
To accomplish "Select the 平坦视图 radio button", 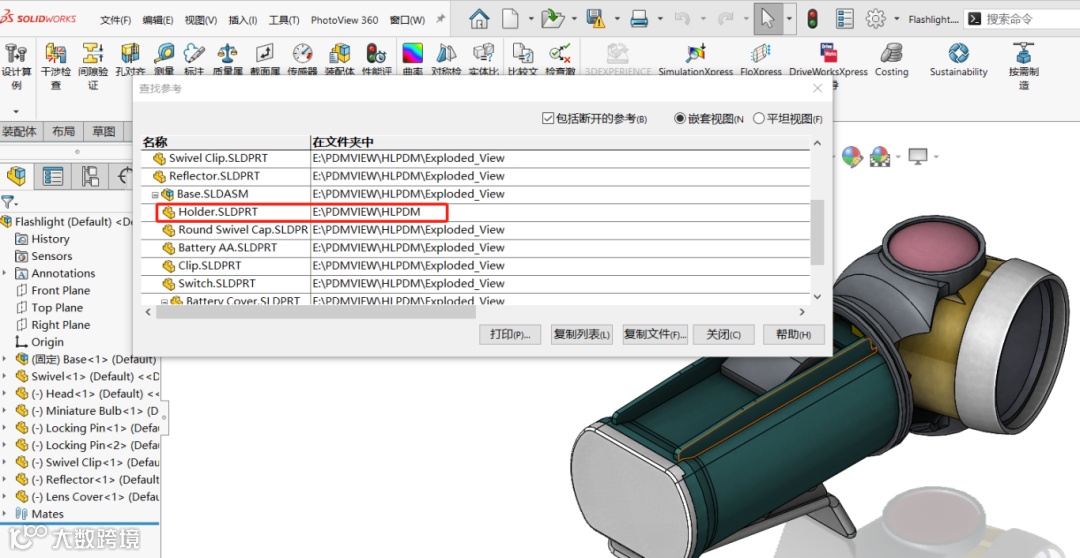I will pyautogui.click(x=759, y=118).
